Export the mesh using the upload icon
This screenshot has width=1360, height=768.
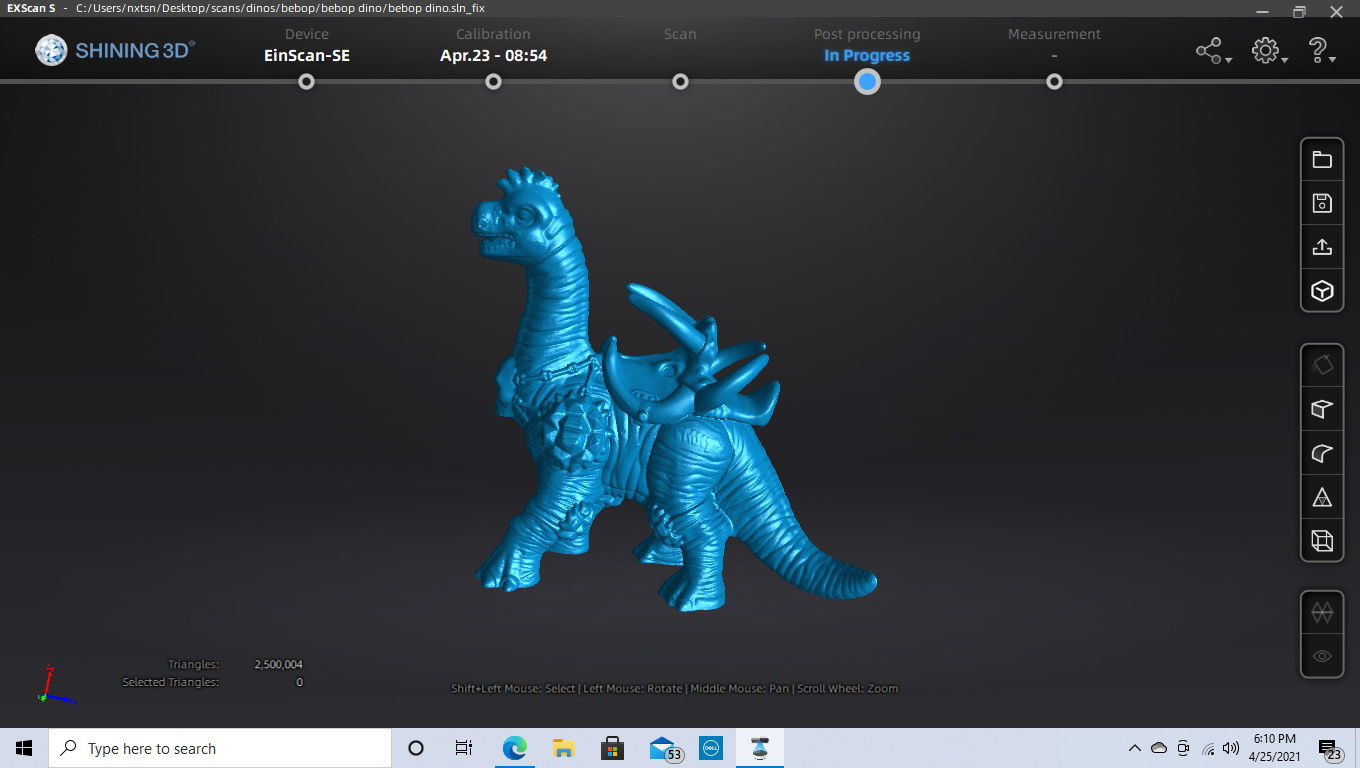pos(1322,246)
